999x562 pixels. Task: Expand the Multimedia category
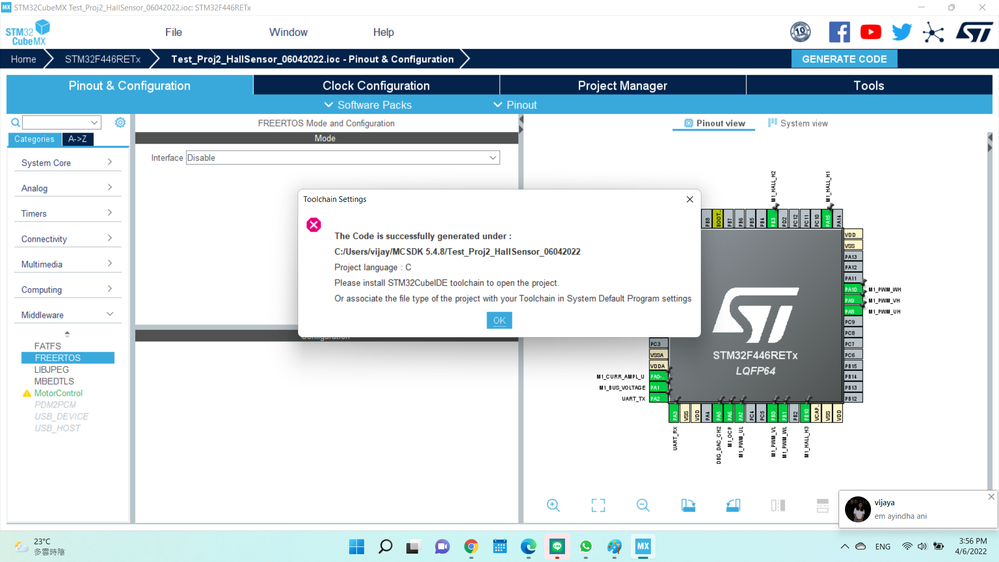click(66, 264)
